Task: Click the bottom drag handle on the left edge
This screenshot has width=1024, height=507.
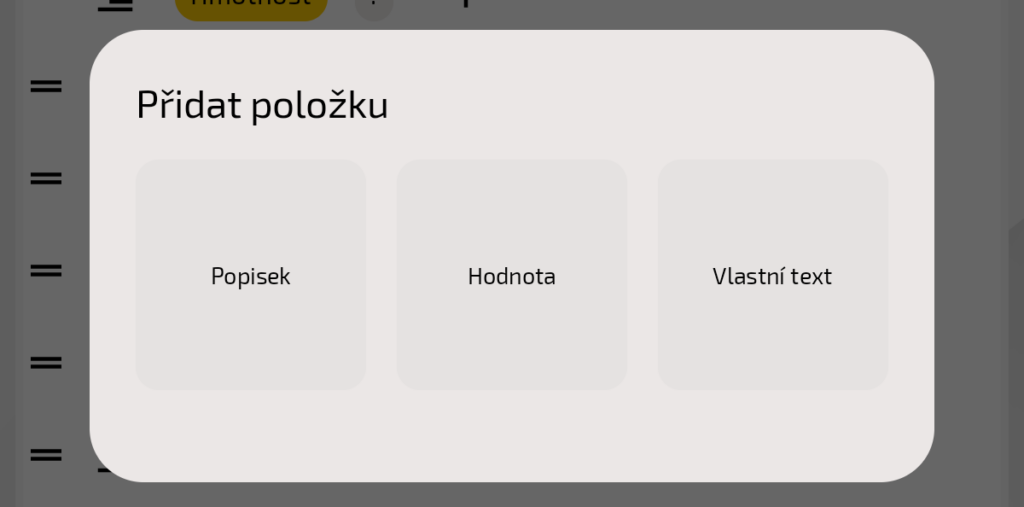Action: click(46, 455)
